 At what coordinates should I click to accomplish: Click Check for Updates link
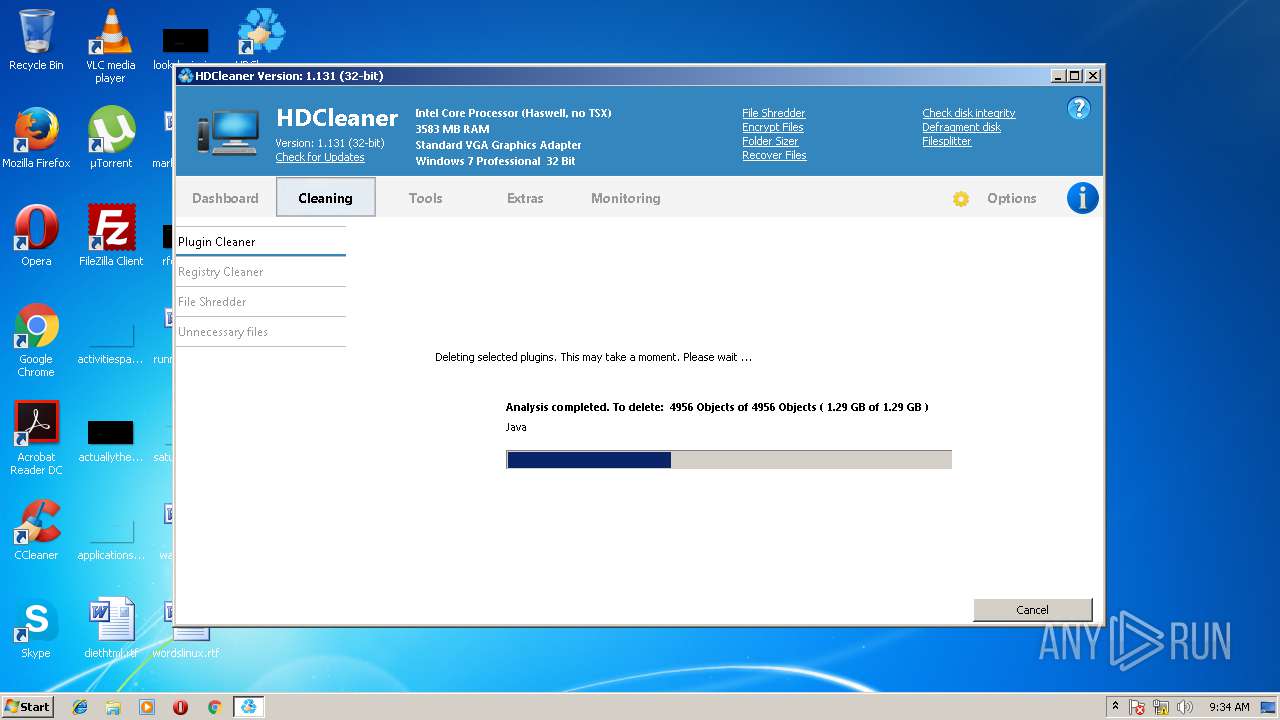point(320,157)
